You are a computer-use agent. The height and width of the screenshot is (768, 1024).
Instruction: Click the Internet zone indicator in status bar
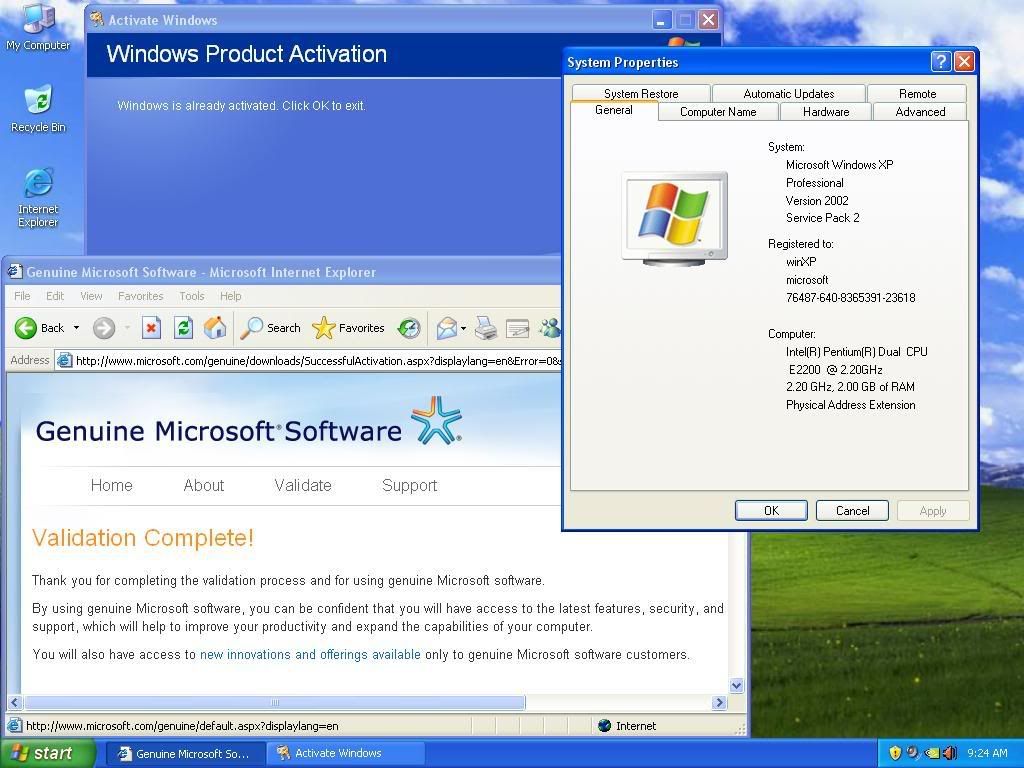click(628, 726)
